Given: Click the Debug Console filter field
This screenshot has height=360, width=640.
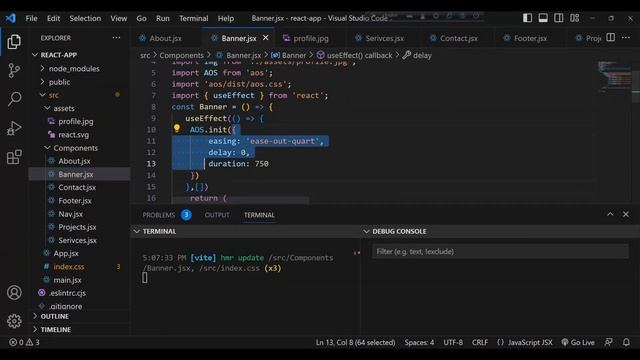Looking at the screenshot, I should pyautogui.click(x=500, y=251).
